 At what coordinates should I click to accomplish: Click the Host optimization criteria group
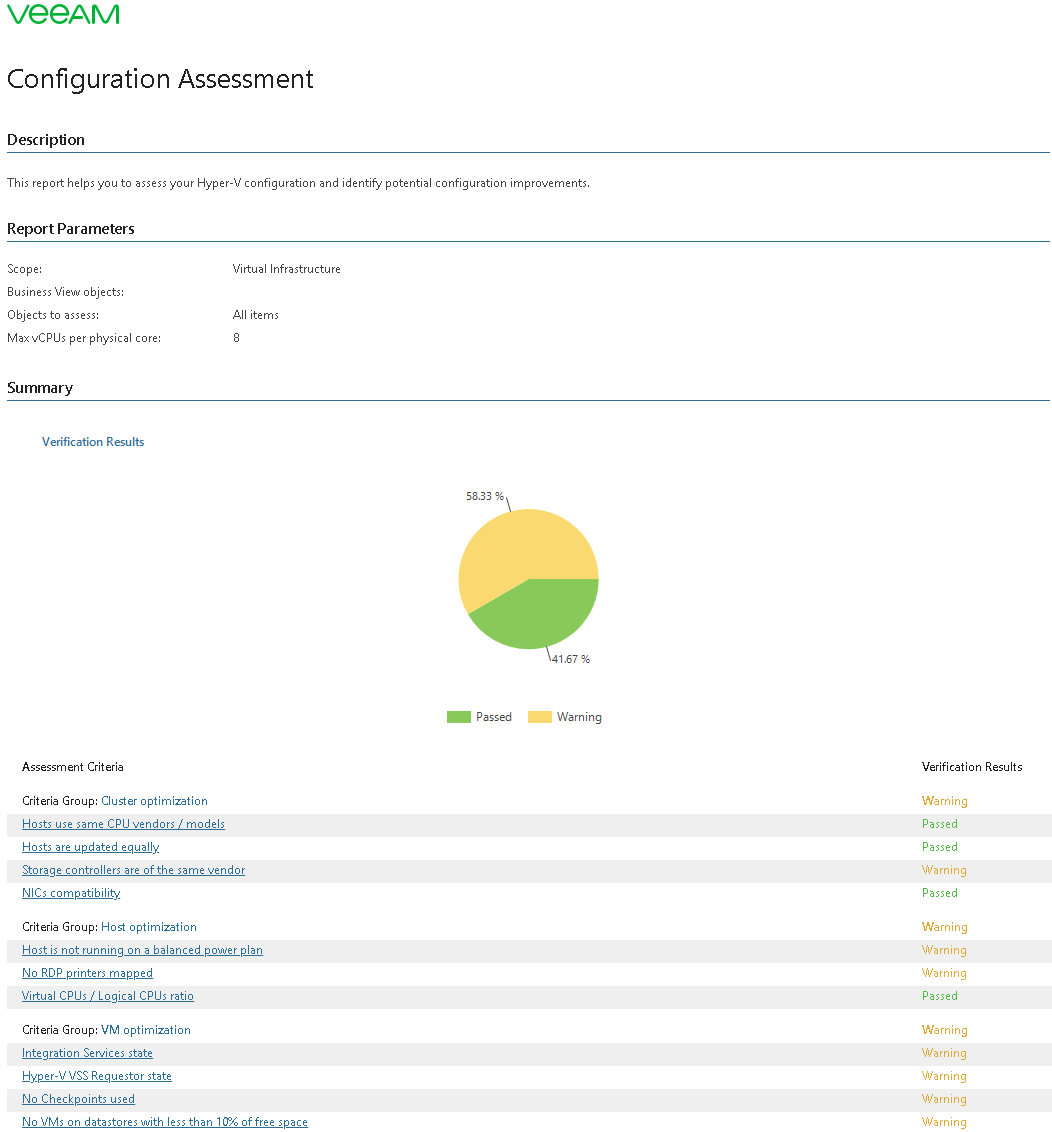coord(149,927)
